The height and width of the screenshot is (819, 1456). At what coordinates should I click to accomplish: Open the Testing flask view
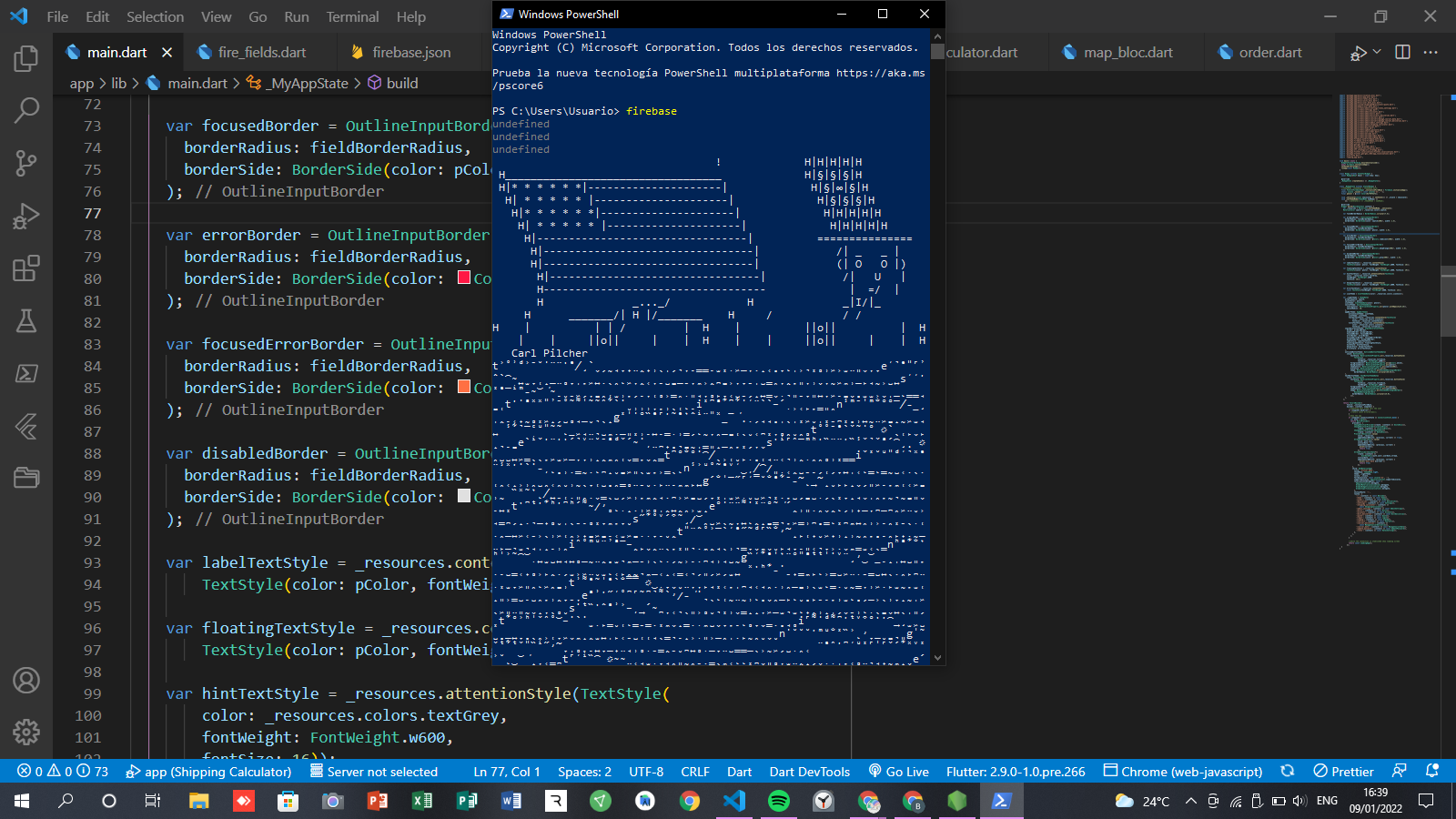click(26, 320)
